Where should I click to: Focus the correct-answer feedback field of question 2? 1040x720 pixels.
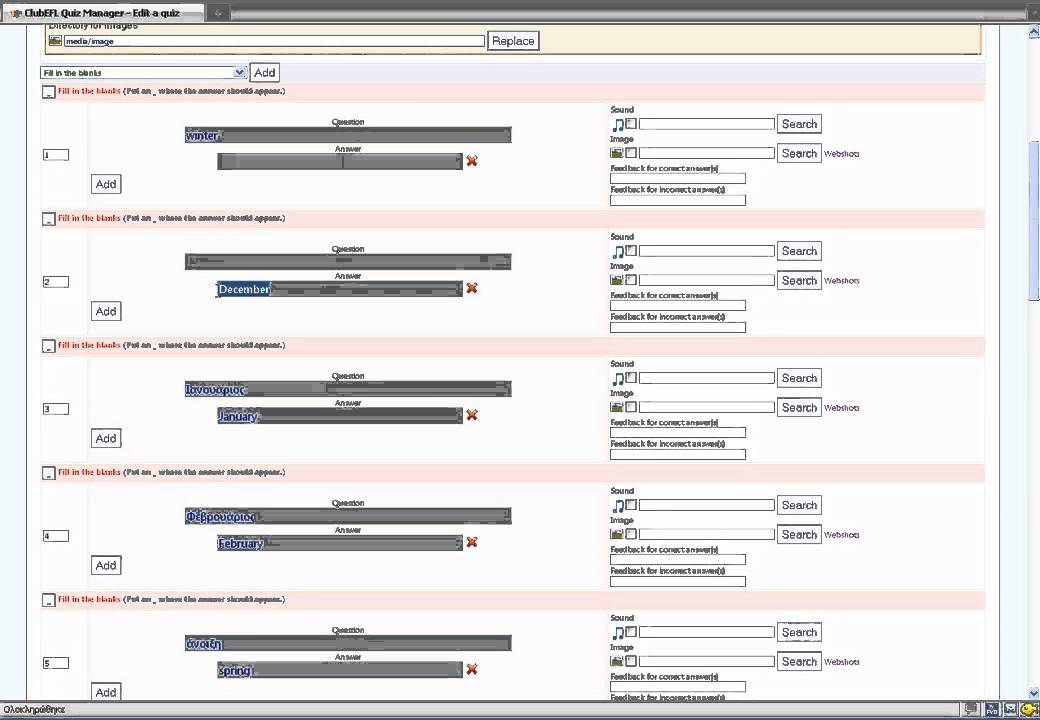(x=678, y=306)
